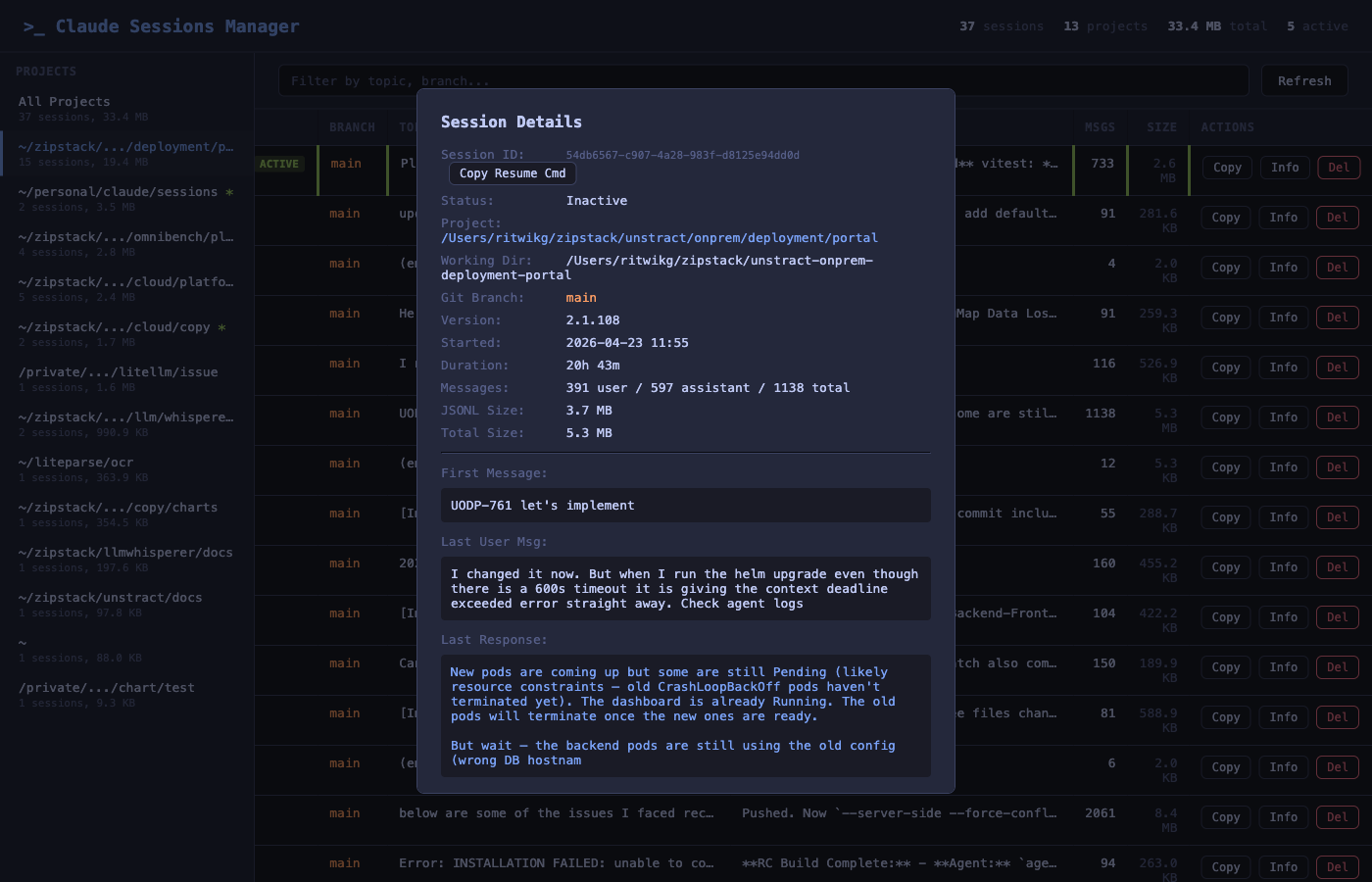Select the ~/personal/claude/sessions project
Viewport: 1372px width, 882px height.
coord(119,192)
